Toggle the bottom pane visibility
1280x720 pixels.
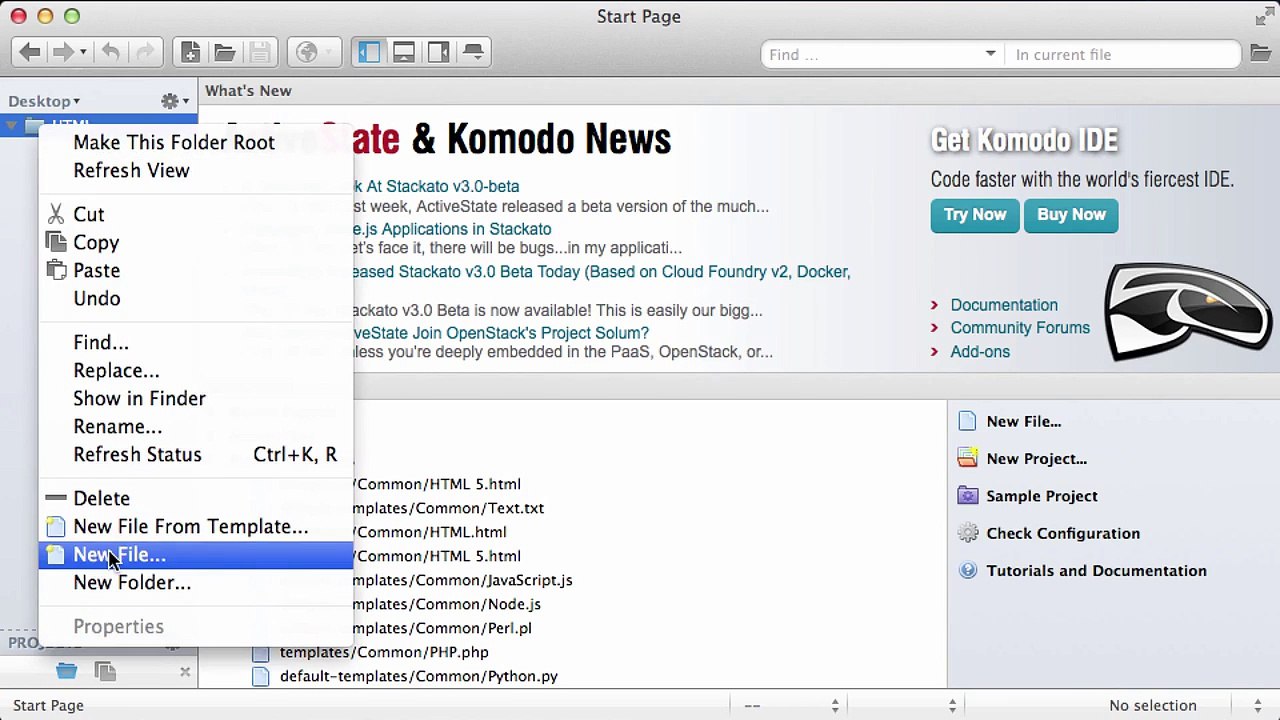404,52
